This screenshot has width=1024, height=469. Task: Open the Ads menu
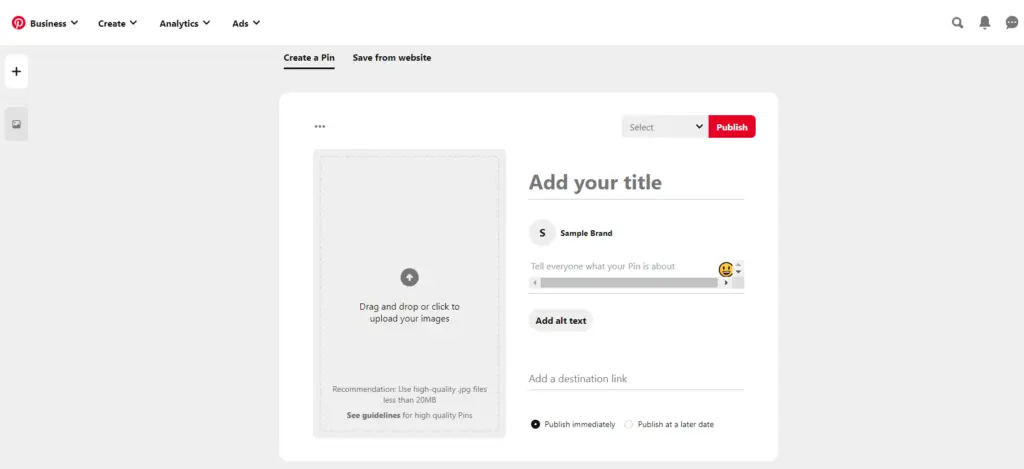coord(246,23)
